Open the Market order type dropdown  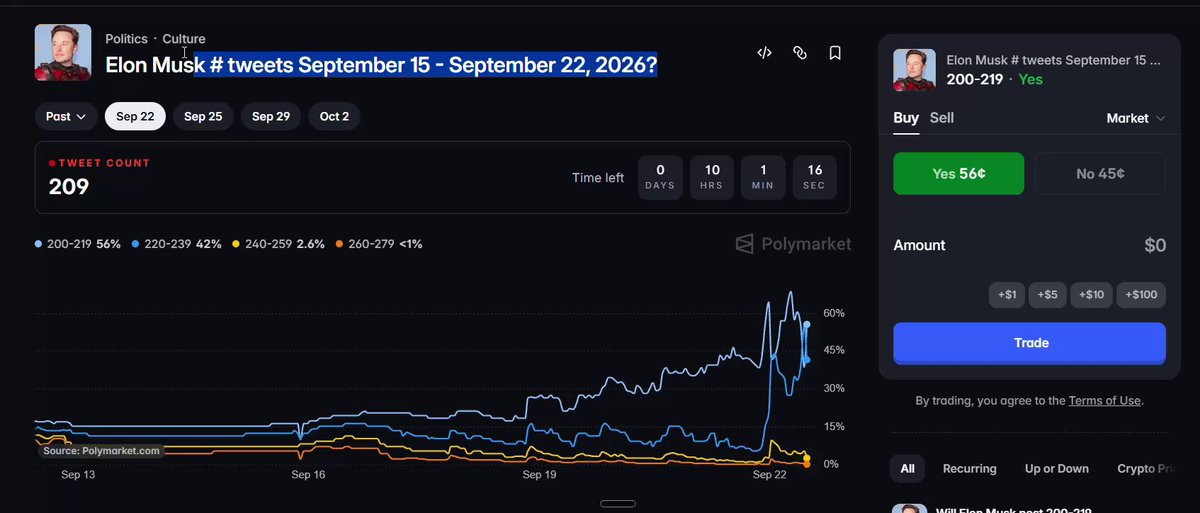pyautogui.click(x=1136, y=118)
